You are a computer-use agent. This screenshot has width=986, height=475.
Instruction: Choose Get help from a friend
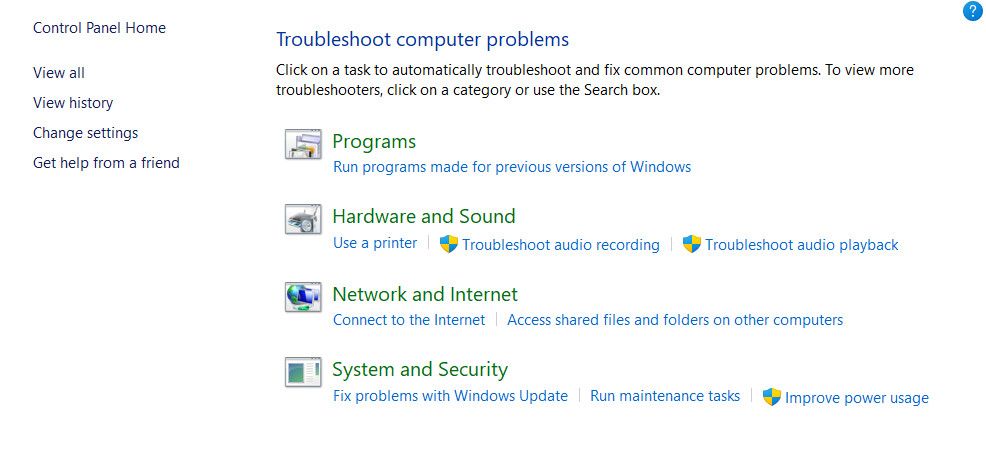pos(106,163)
